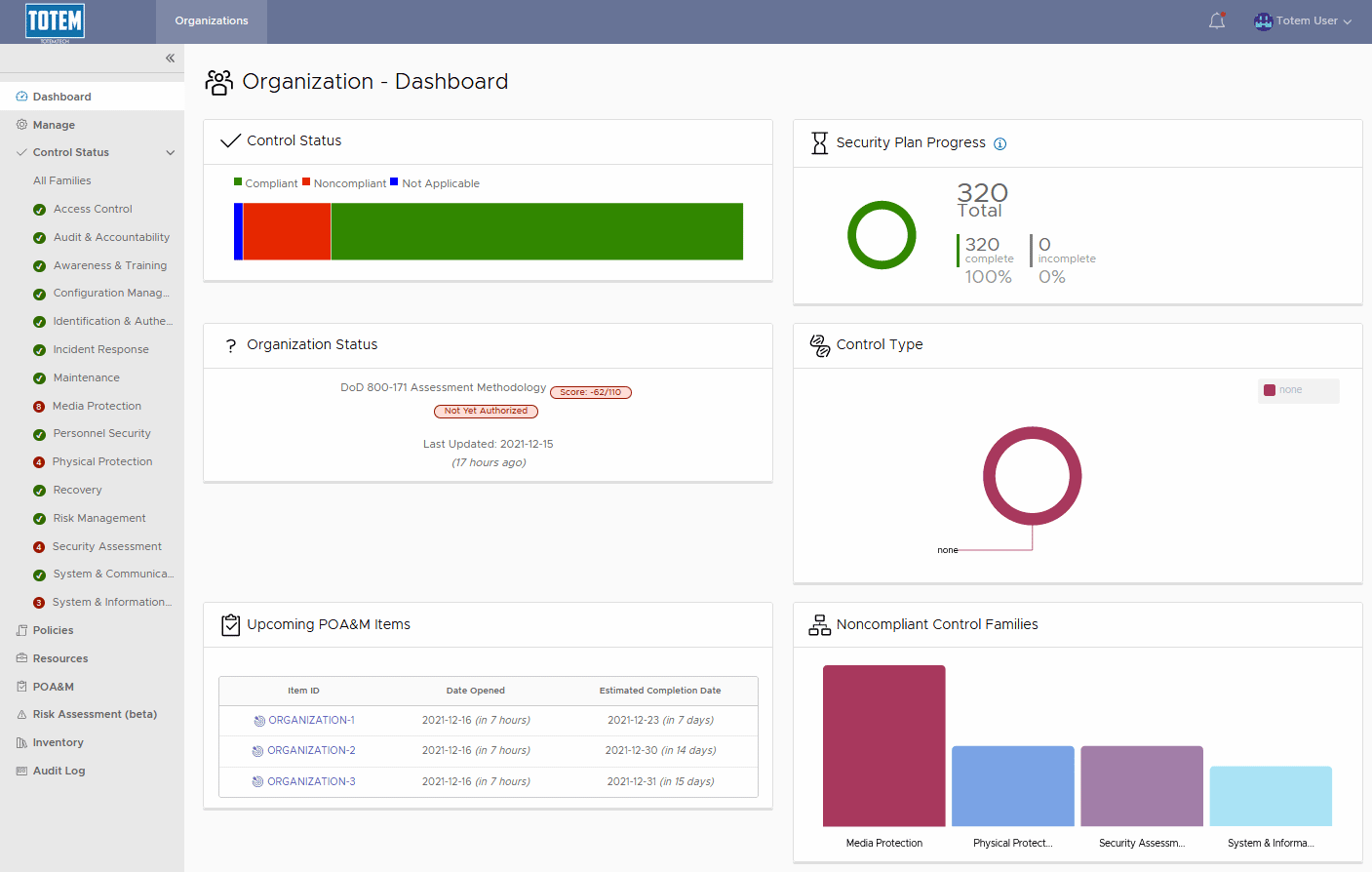The width and height of the screenshot is (1372, 872).
Task: Select the Media Protection noncompliant status icon
Action: pyautogui.click(x=39, y=405)
